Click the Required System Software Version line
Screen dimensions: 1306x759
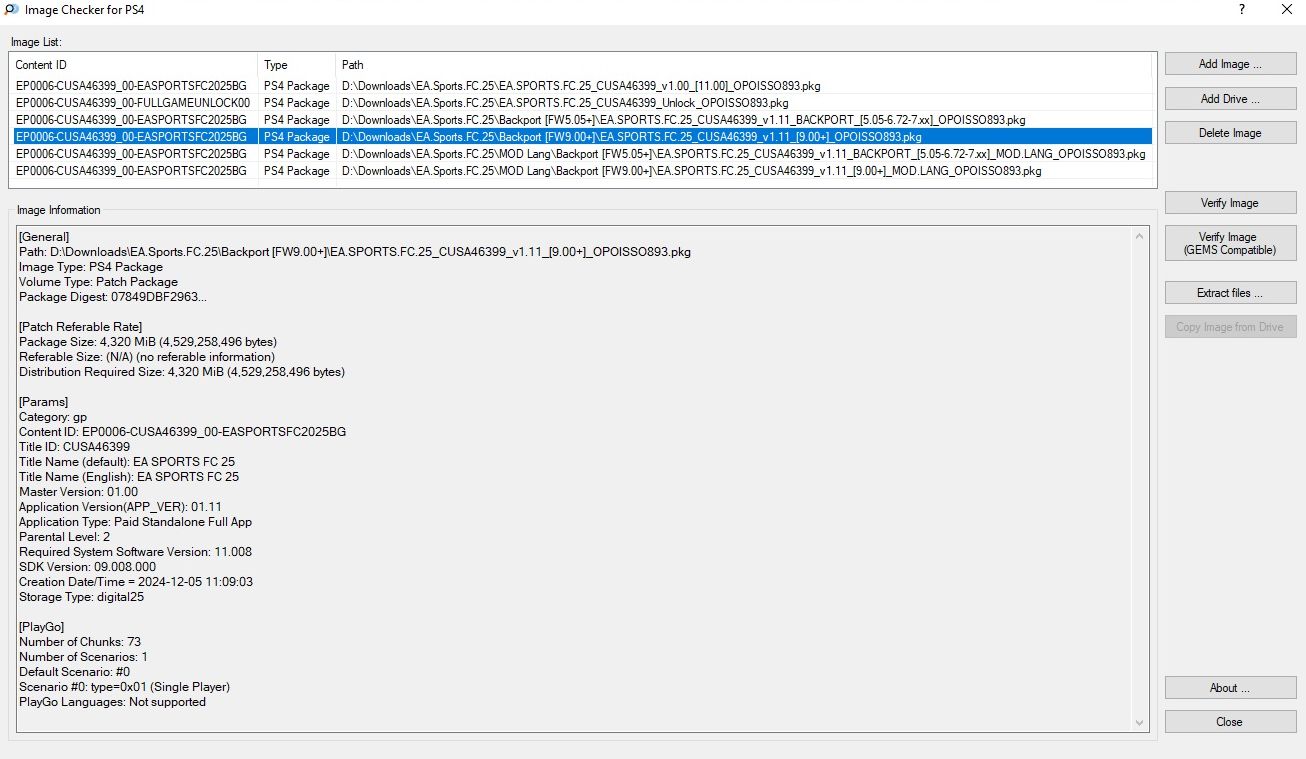click(135, 552)
